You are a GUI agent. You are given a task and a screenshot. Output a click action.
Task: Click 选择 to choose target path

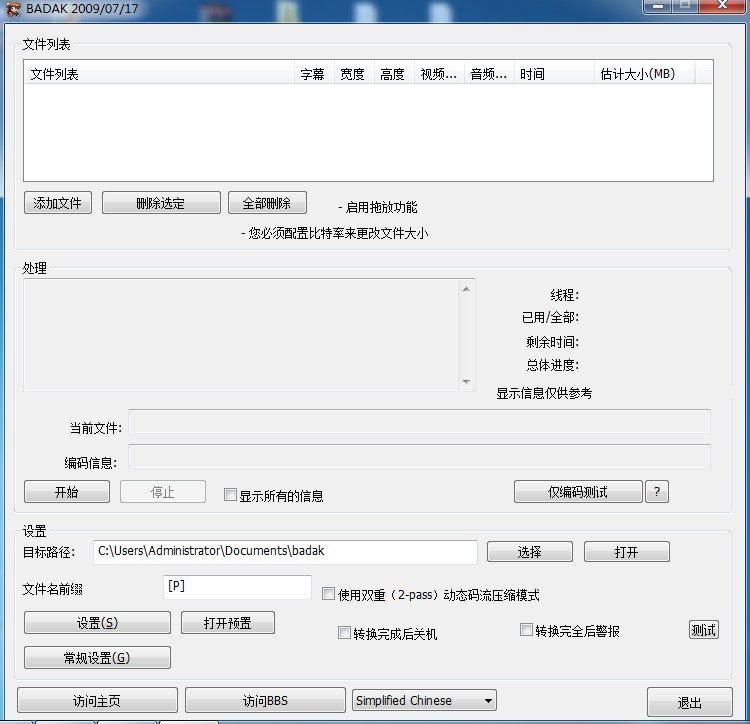coord(529,552)
